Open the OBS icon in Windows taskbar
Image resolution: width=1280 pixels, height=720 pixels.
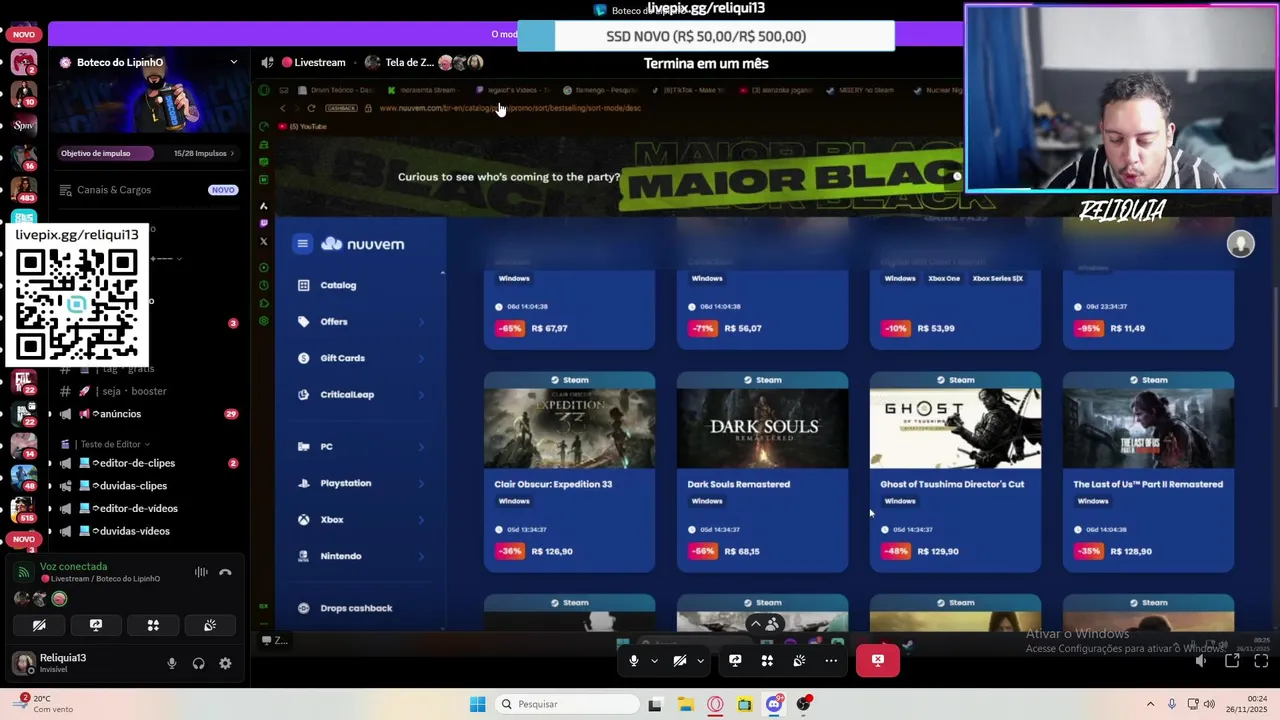click(x=803, y=704)
